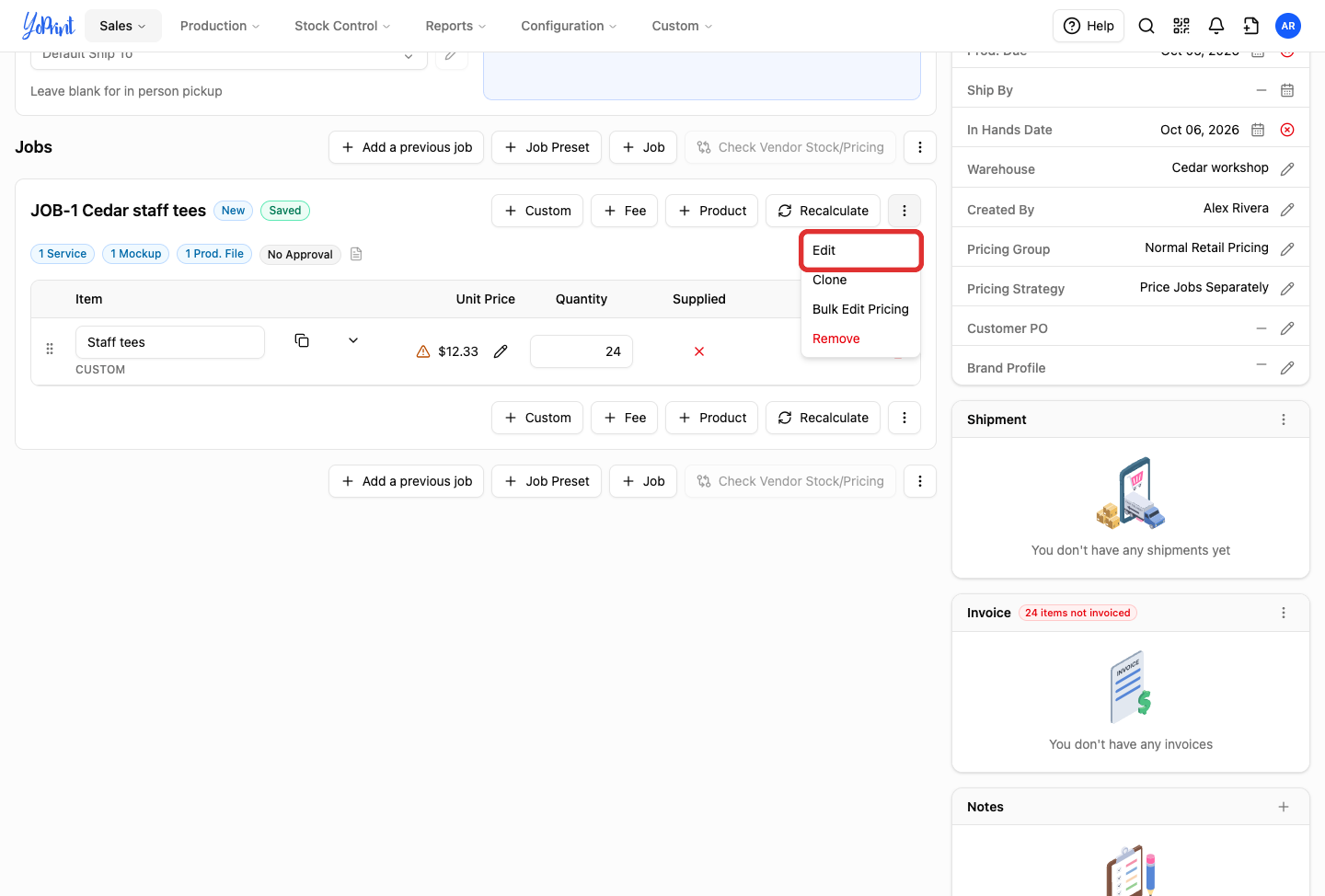1325x896 pixels.
Task: Choose Remove from the job menu
Action: [860, 339]
